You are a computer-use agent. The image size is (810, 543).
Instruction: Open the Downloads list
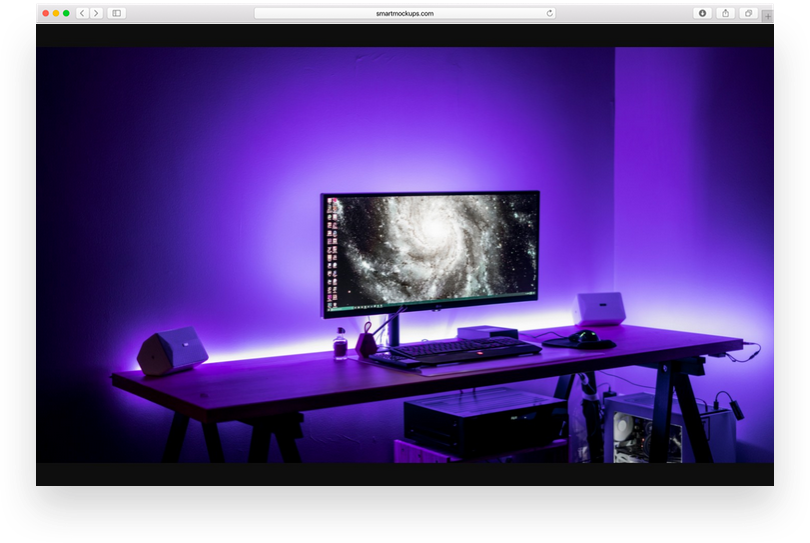pyautogui.click(x=702, y=13)
